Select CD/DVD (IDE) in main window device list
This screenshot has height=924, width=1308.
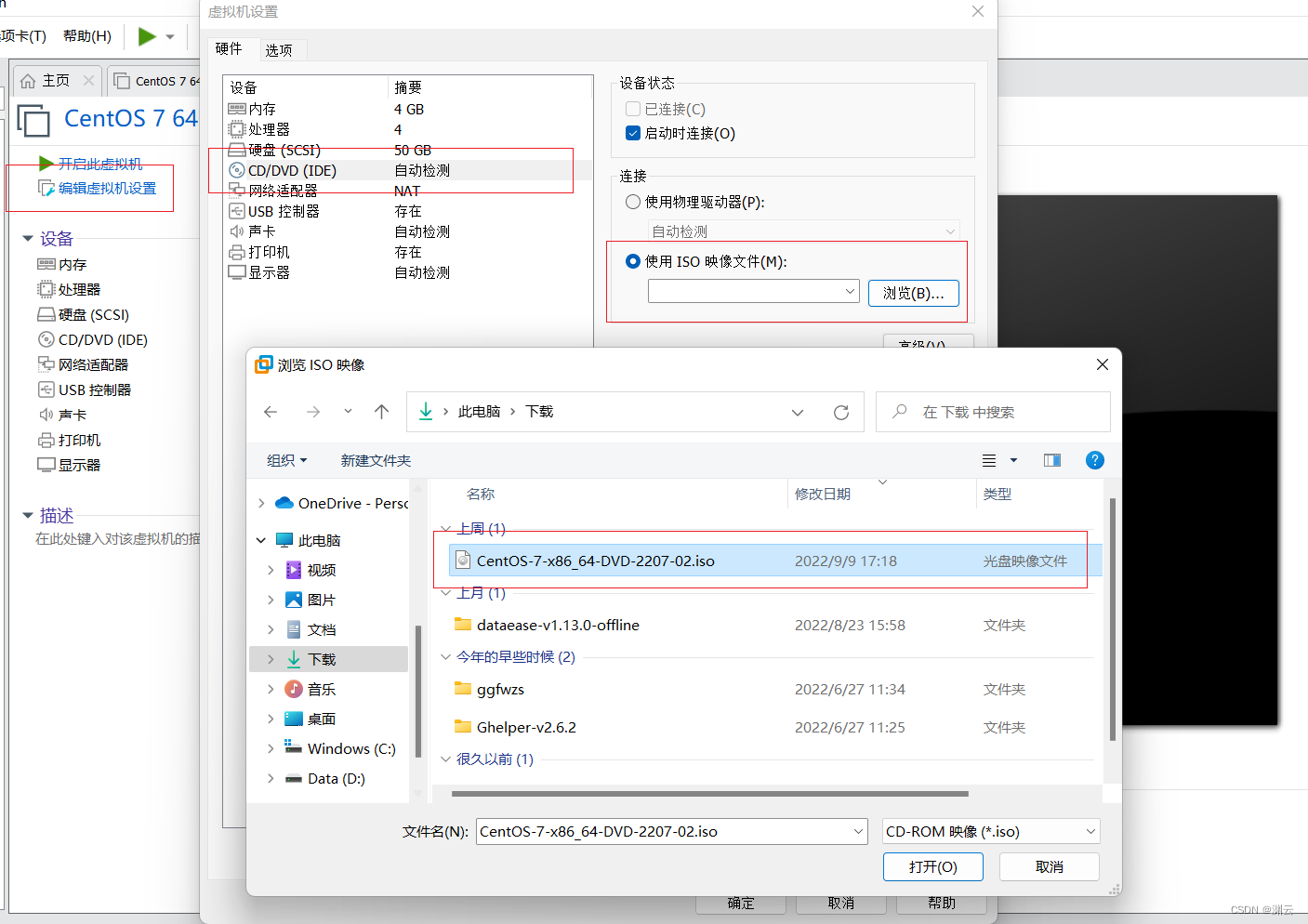92,339
